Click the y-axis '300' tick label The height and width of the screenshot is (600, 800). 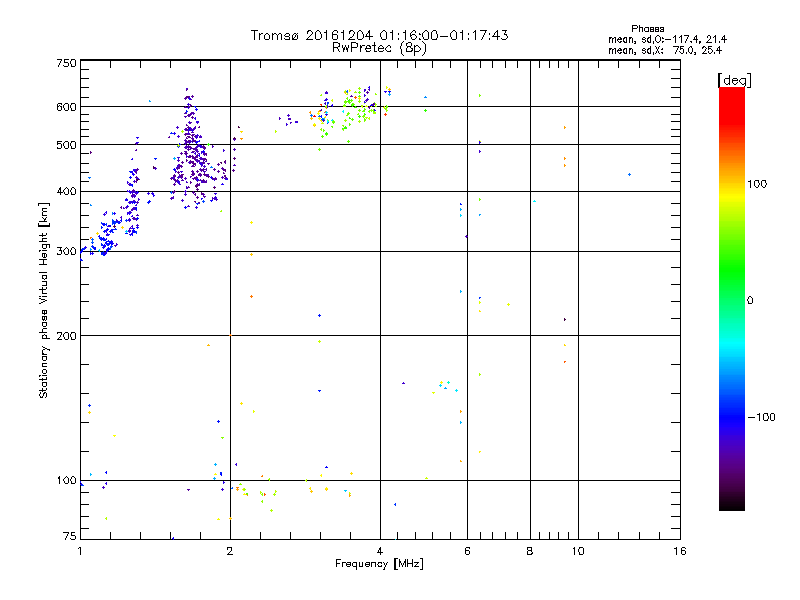coord(66,252)
